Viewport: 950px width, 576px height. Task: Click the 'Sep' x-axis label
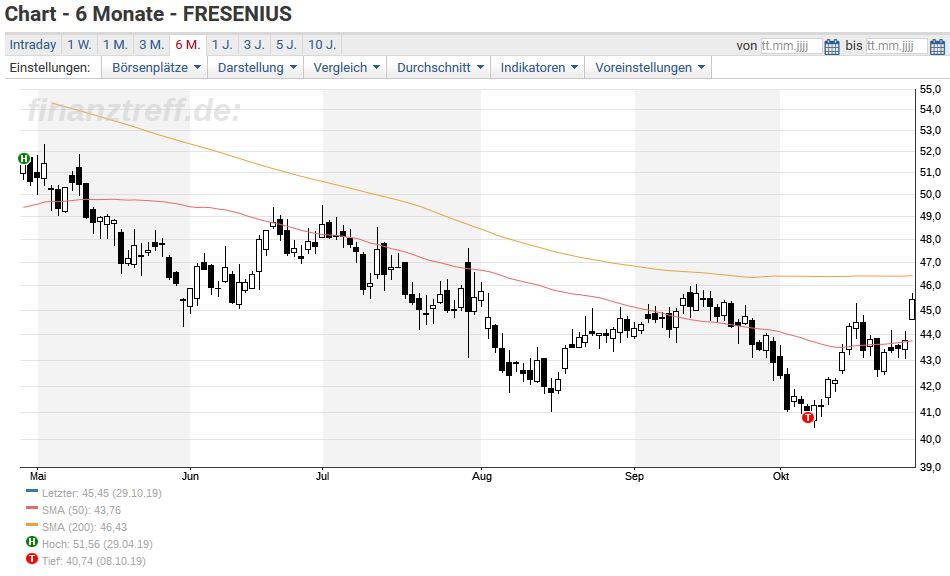tap(634, 476)
